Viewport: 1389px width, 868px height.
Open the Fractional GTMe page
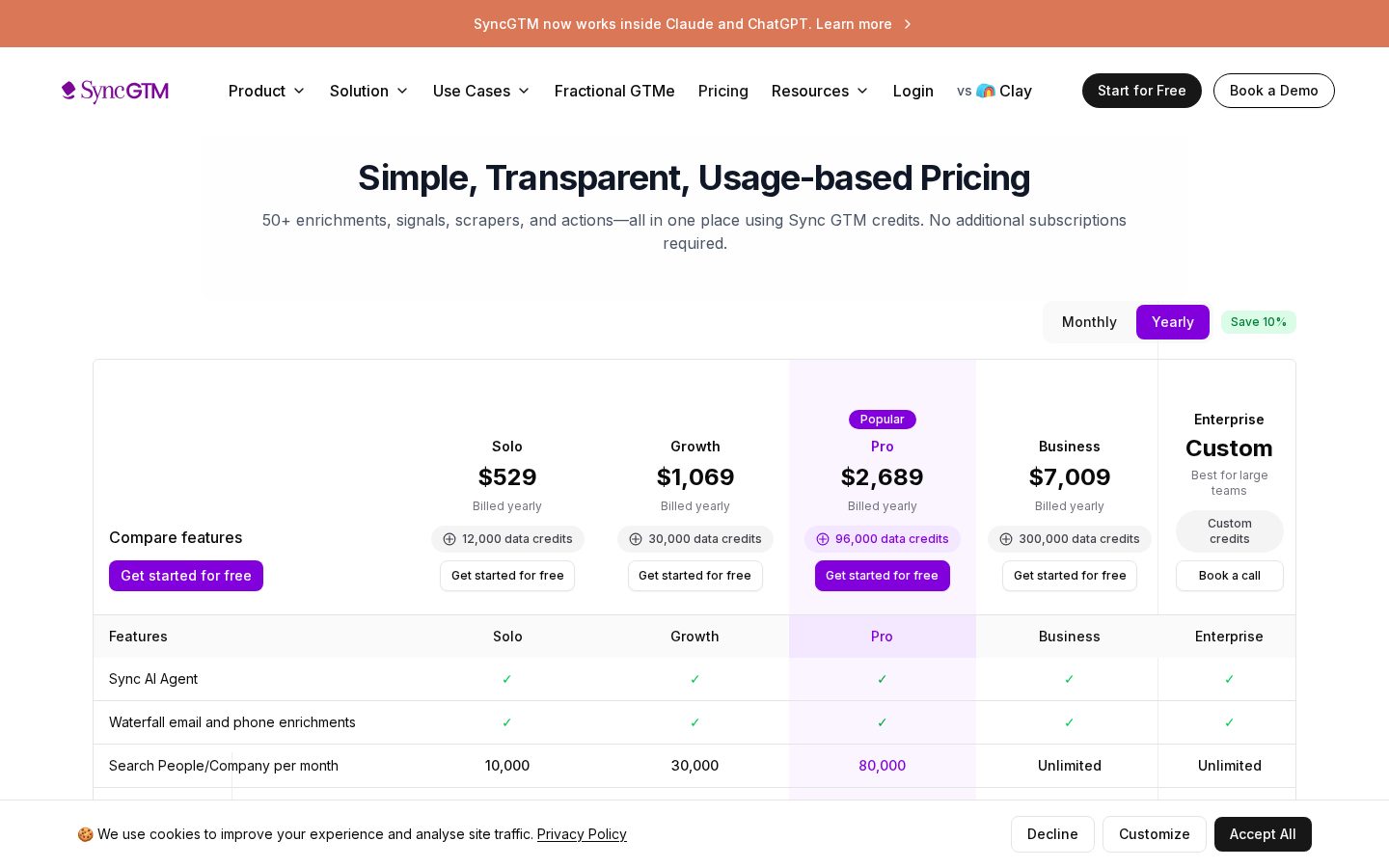[614, 91]
